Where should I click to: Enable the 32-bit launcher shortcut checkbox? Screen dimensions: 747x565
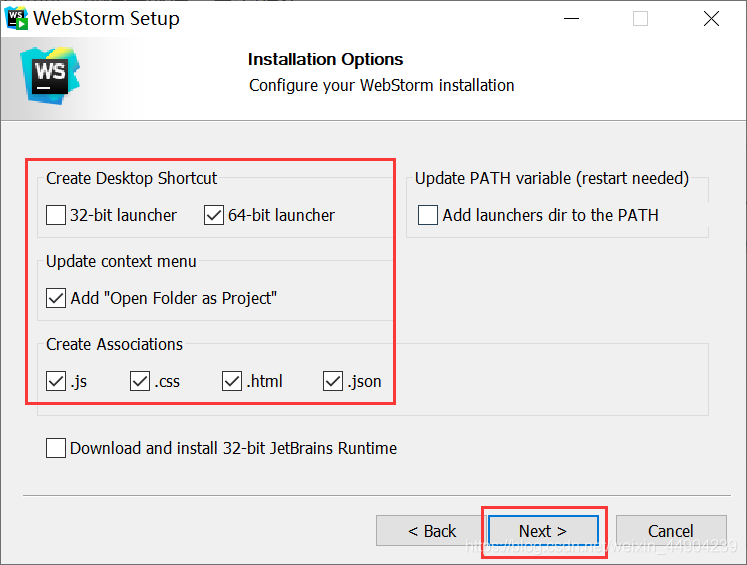pyautogui.click(x=56, y=215)
